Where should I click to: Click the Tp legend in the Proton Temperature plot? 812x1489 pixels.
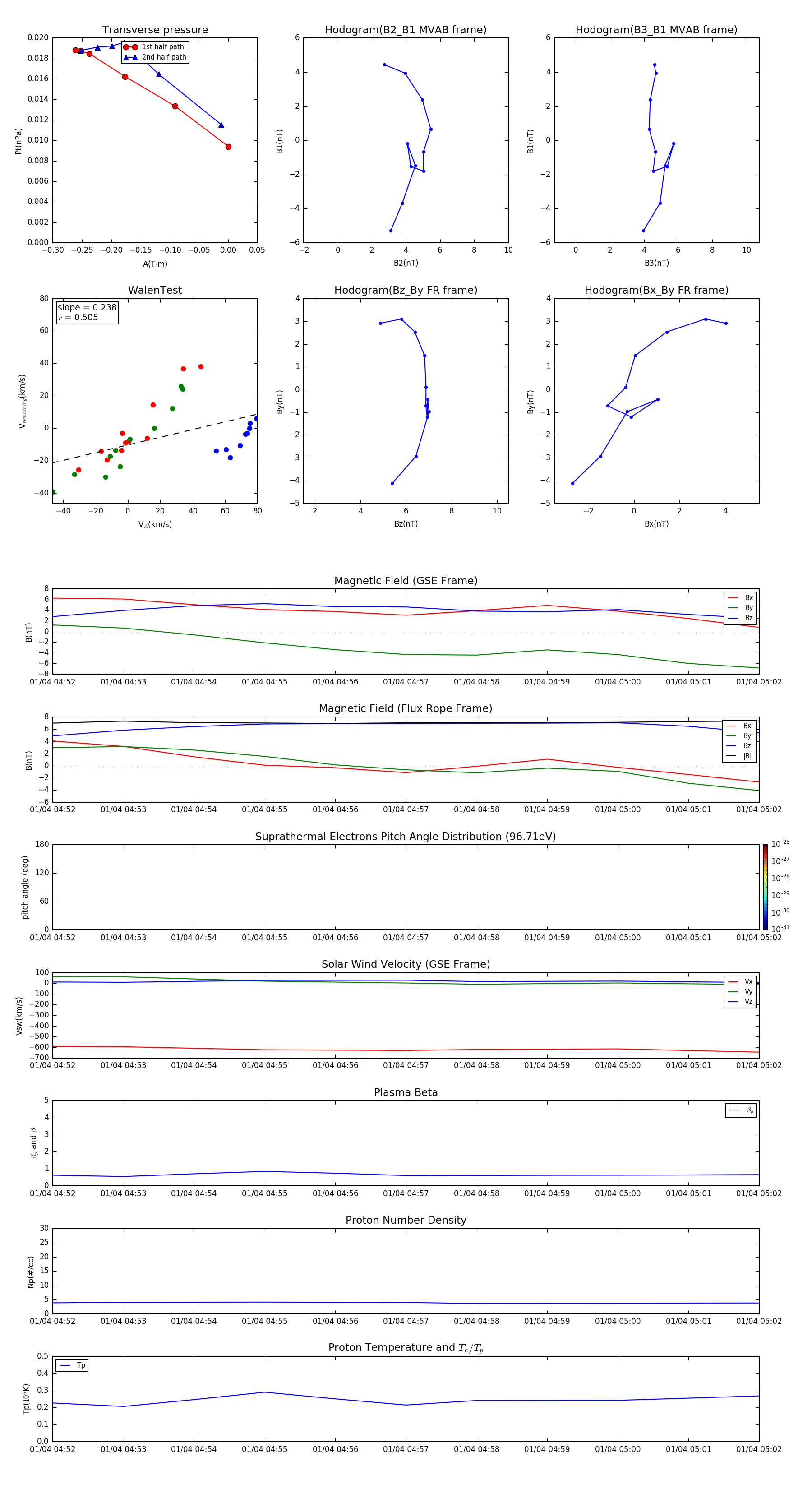pos(72,1366)
